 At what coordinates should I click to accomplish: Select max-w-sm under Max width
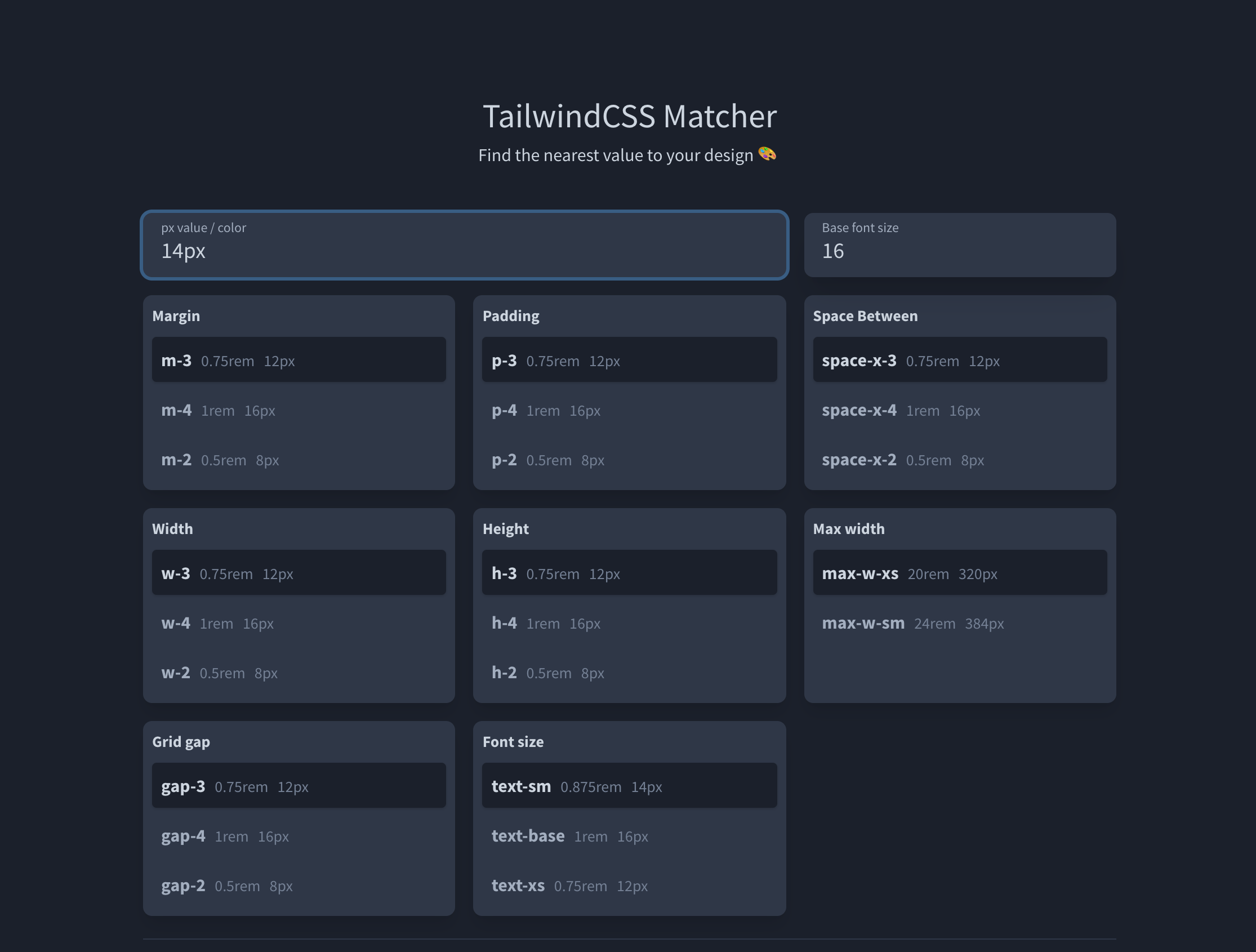(x=960, y=623)
